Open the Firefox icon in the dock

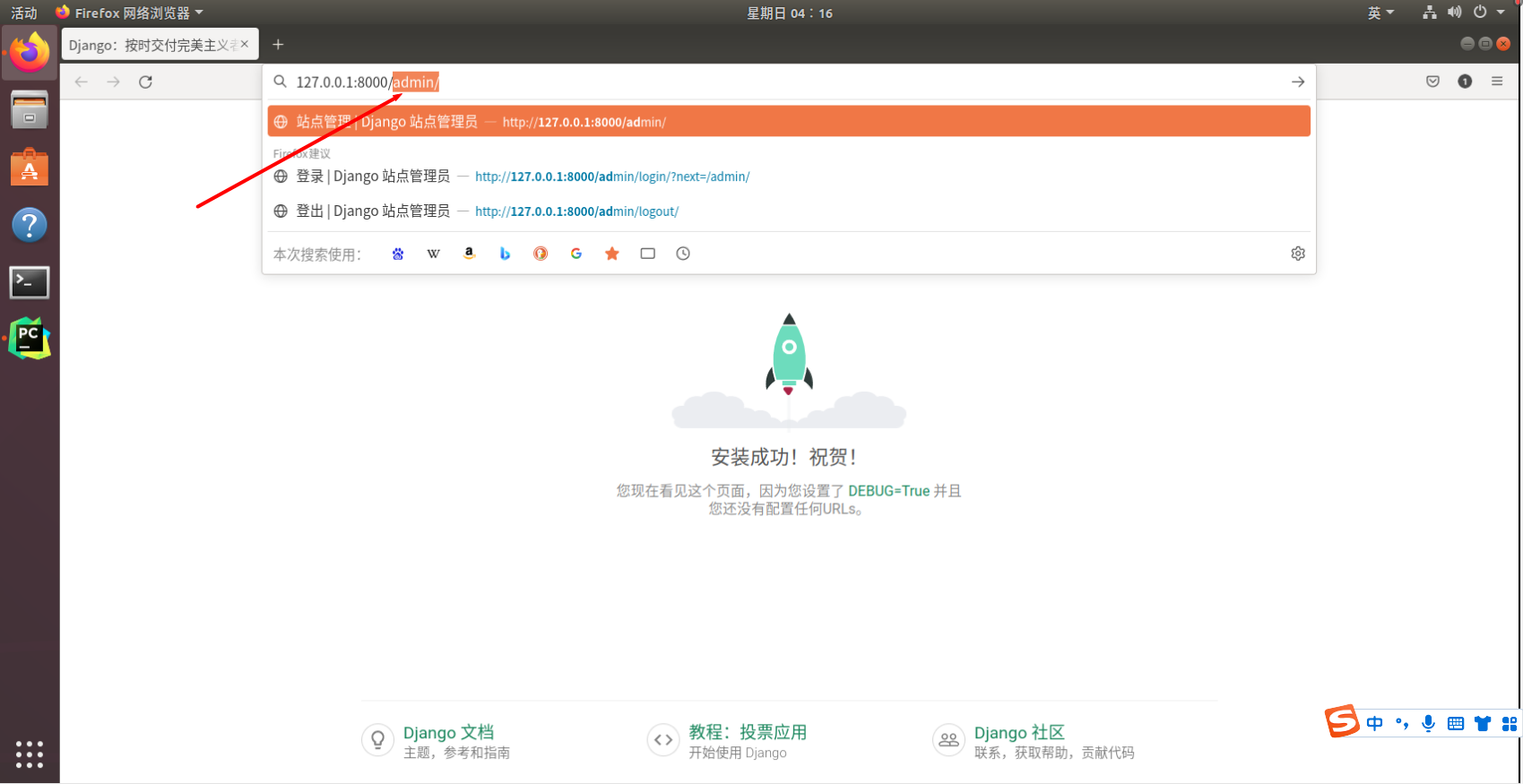click(30, 53)
